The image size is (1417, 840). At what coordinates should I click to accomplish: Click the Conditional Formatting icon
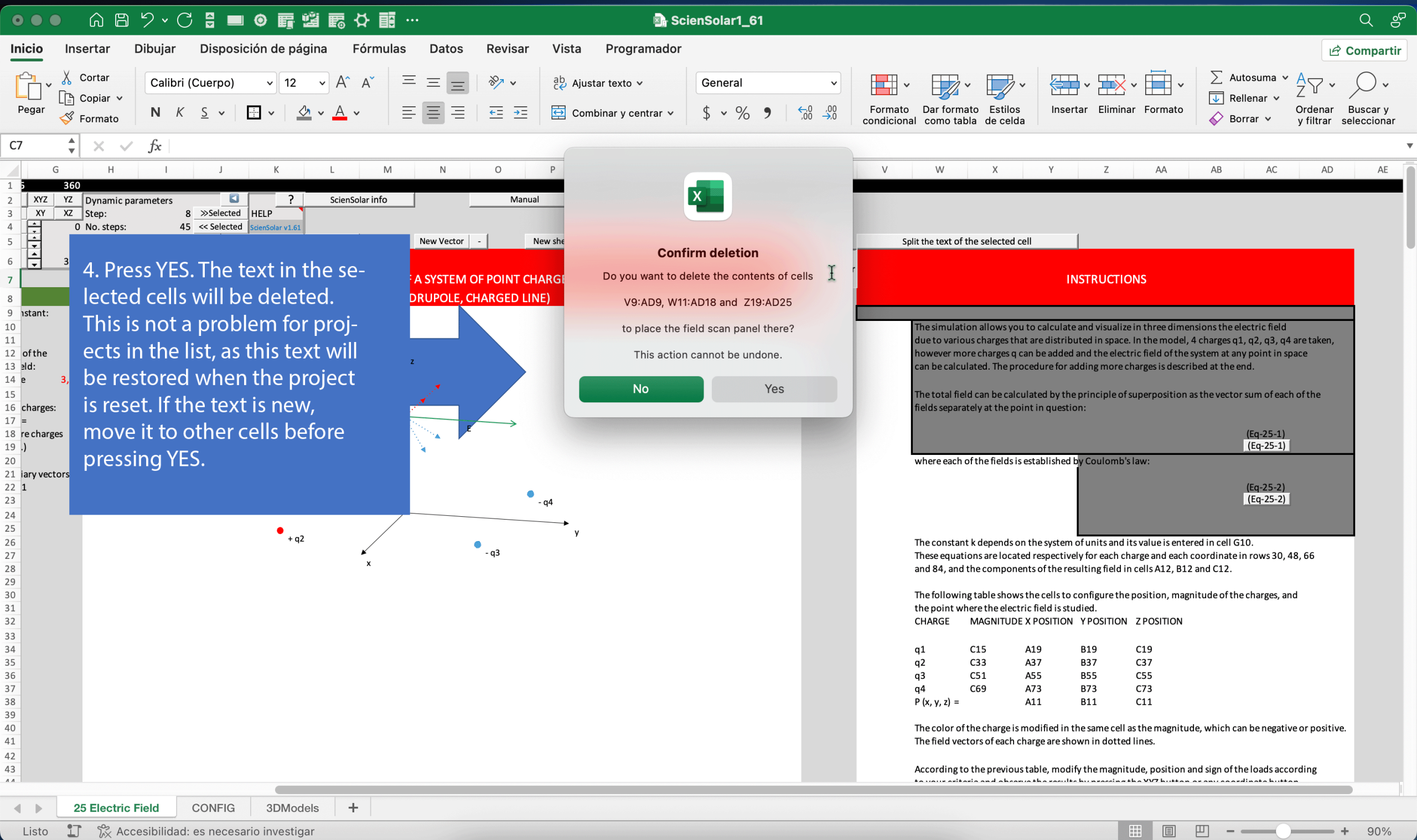tap(884, 86)
